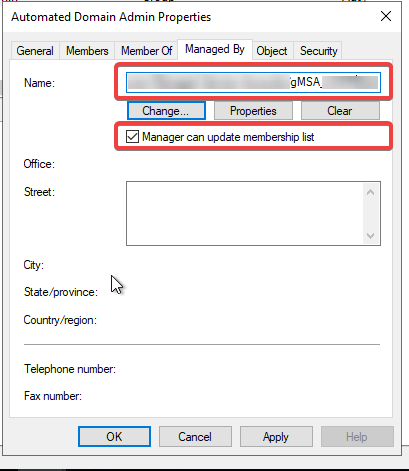Clear the managed by name

[x=340, y=111]
